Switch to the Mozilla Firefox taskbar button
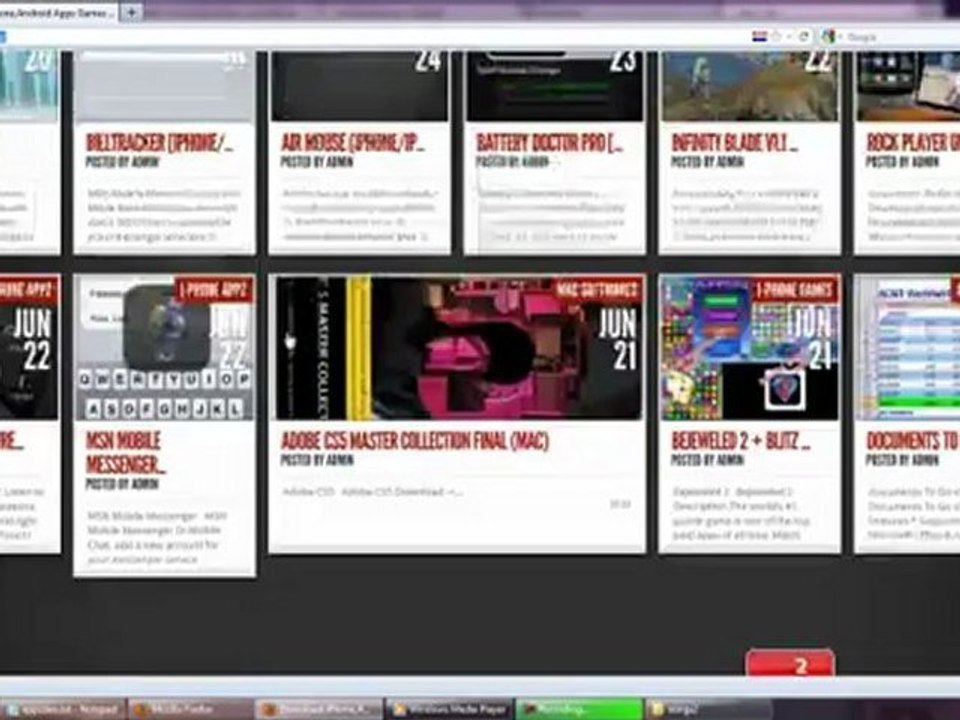Image resolution: width=960 pixels, height=720 pixels. click(x=191, y=709)
